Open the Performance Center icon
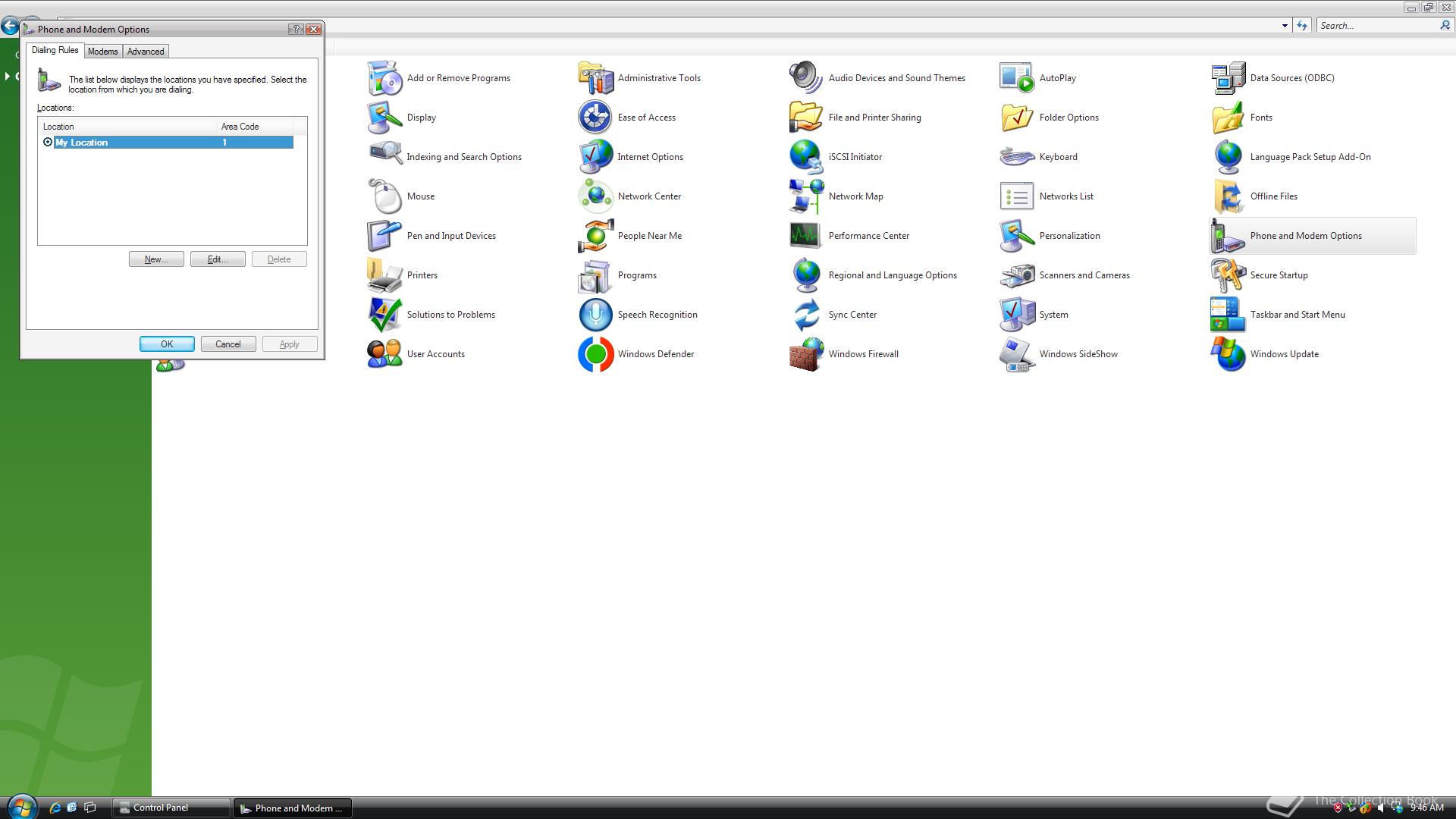Image resolution: width=1456 pixels, height=819 pixels. (805, 236)
